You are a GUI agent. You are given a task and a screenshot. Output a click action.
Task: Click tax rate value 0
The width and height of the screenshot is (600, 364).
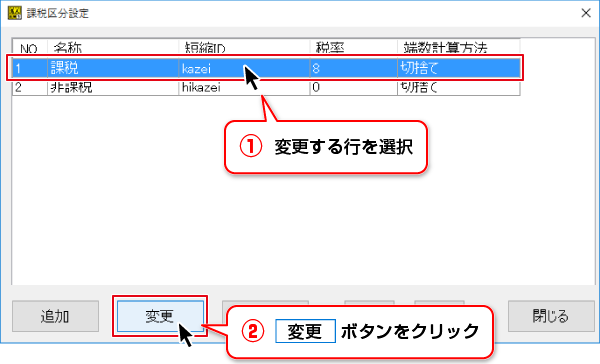pyautogui.click(x=354, y=87)
